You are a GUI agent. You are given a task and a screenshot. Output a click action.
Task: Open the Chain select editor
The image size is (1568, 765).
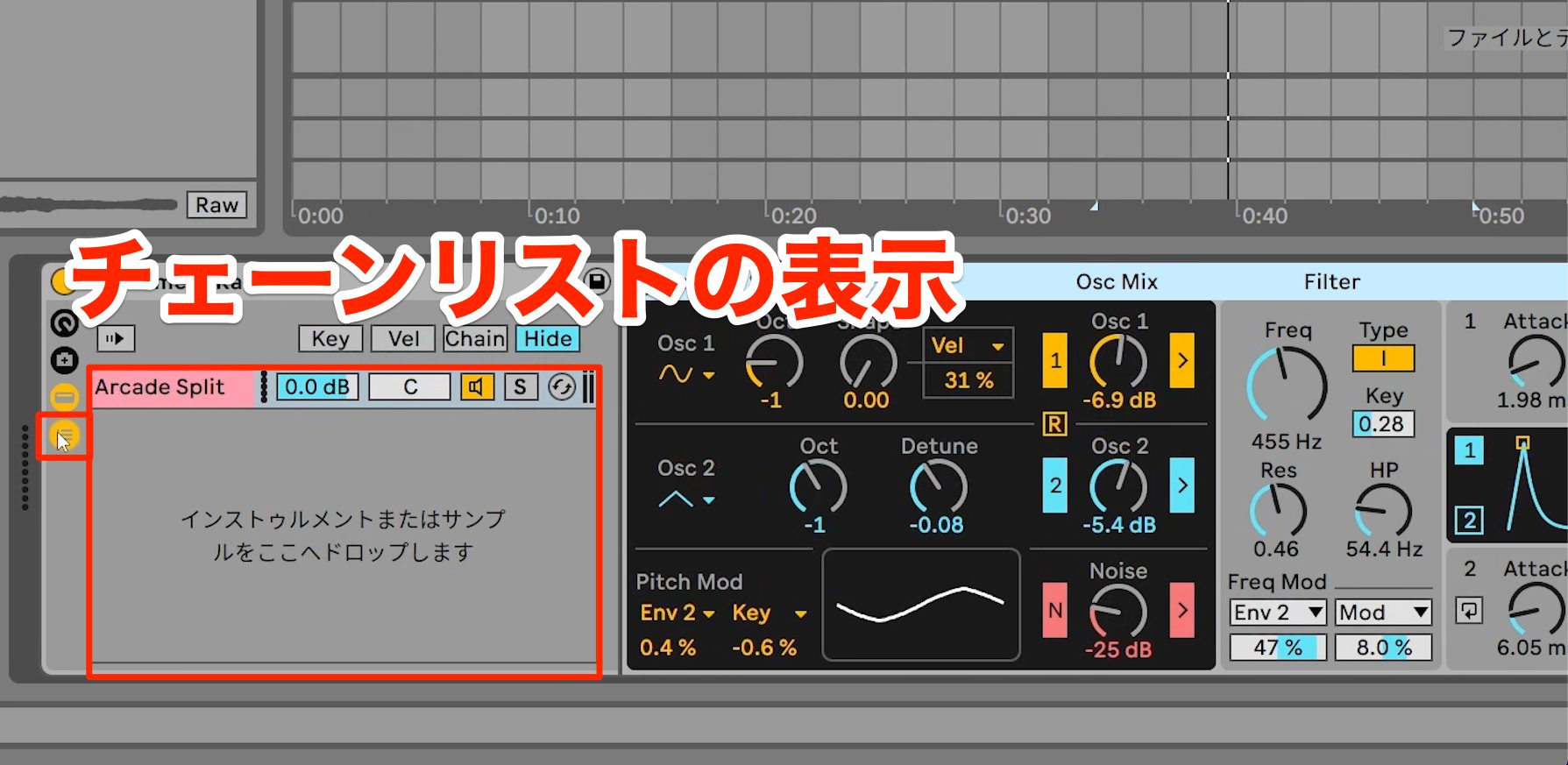coord(475,339)
